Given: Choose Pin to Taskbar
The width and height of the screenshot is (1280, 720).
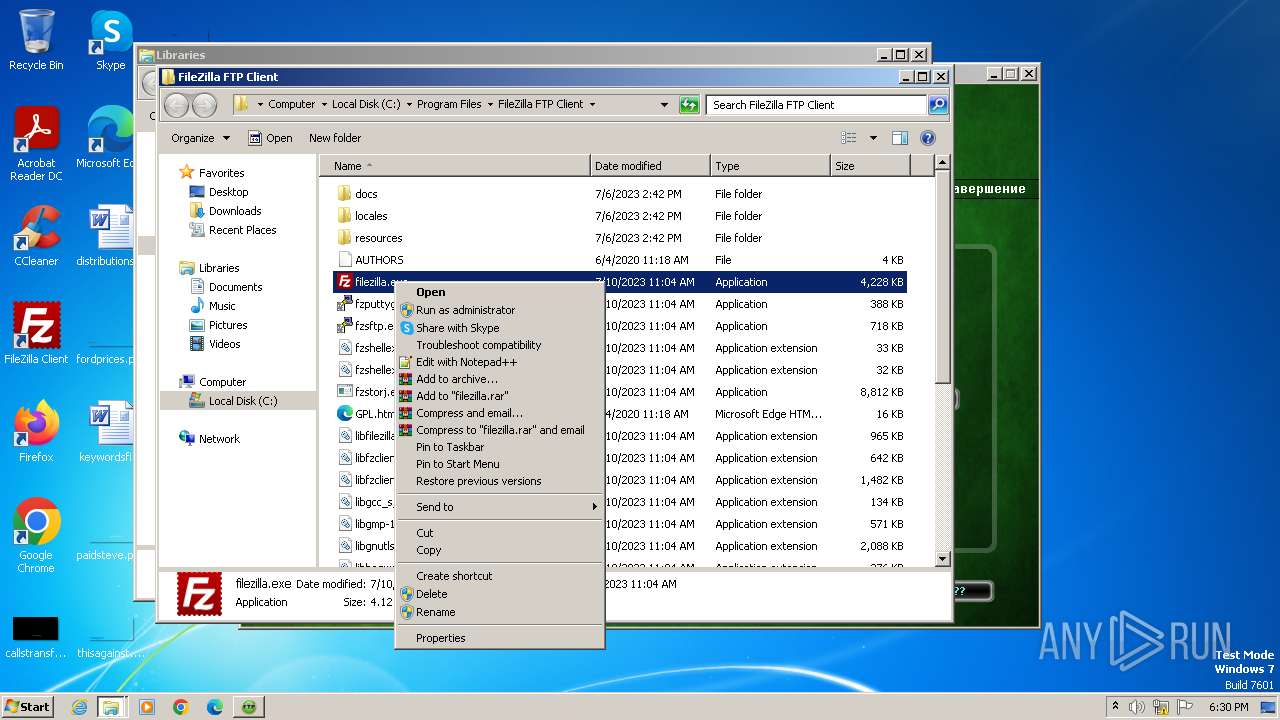Looking at the screenshot, I should [x=500, y=447].
